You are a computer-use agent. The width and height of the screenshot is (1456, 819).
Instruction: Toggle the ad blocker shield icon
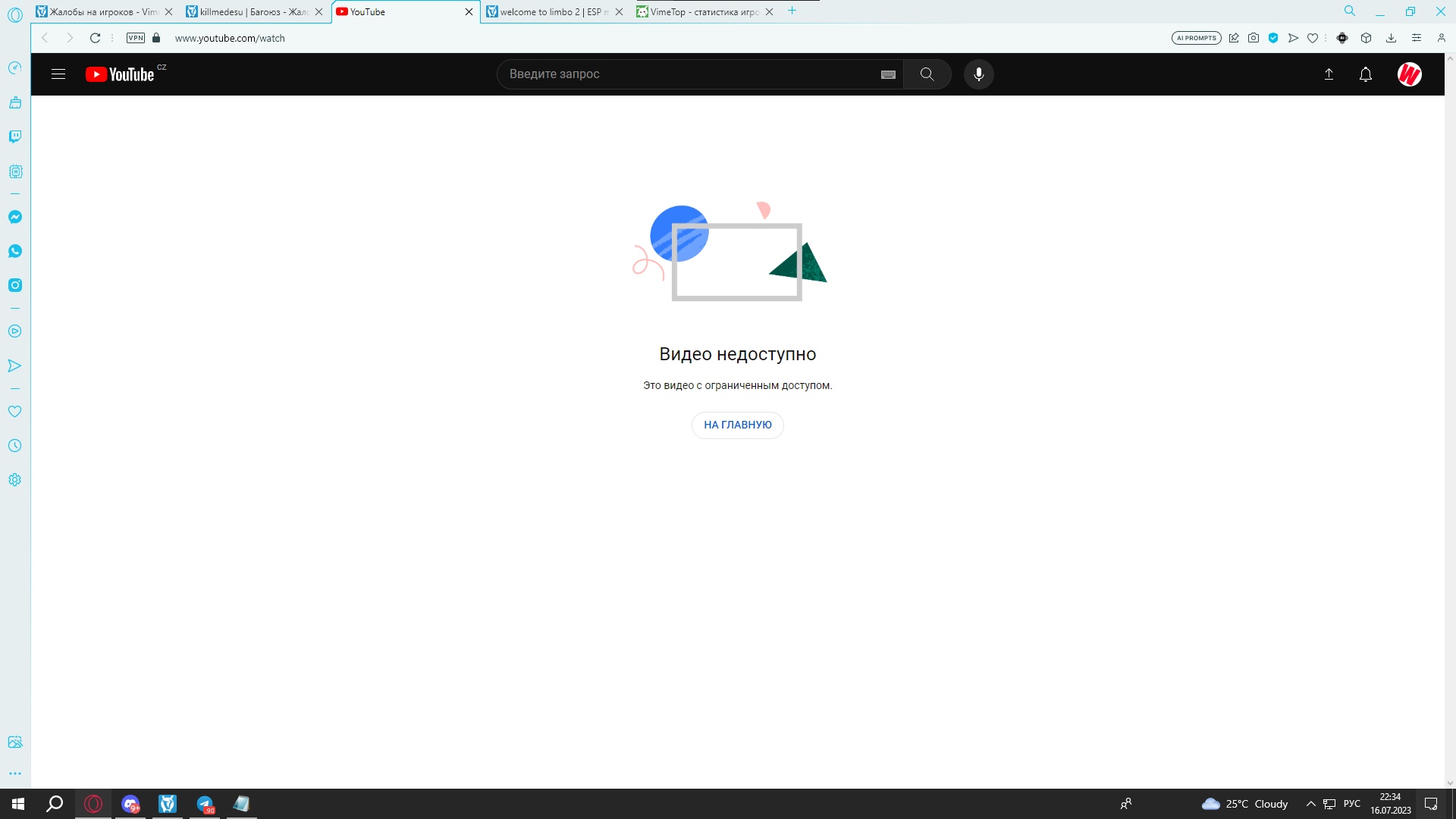[x=1273, y=38]
